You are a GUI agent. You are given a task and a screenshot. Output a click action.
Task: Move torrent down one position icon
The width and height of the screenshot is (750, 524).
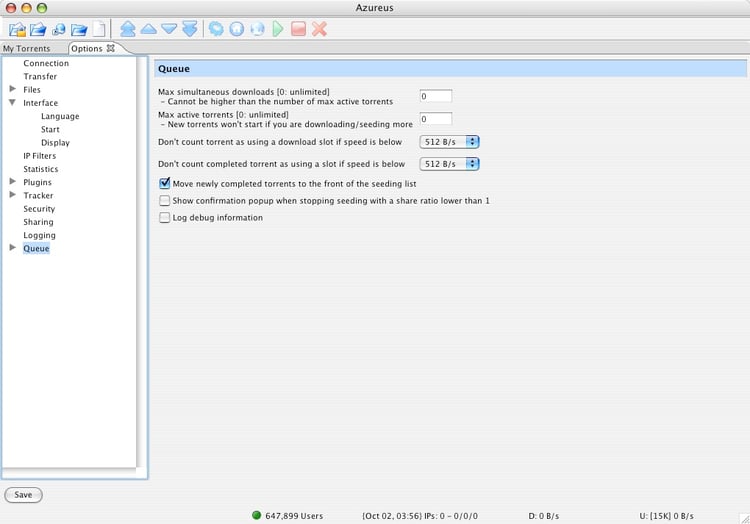tap(169, 29)
